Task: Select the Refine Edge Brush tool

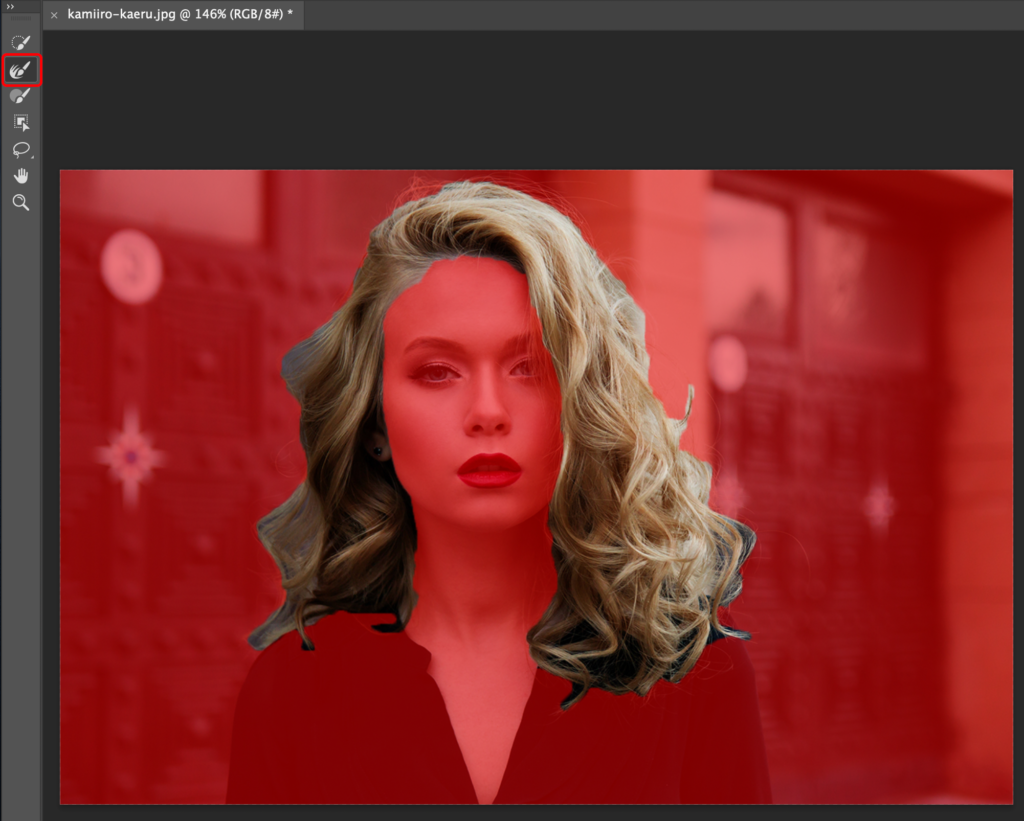Action: coord(21,70)
